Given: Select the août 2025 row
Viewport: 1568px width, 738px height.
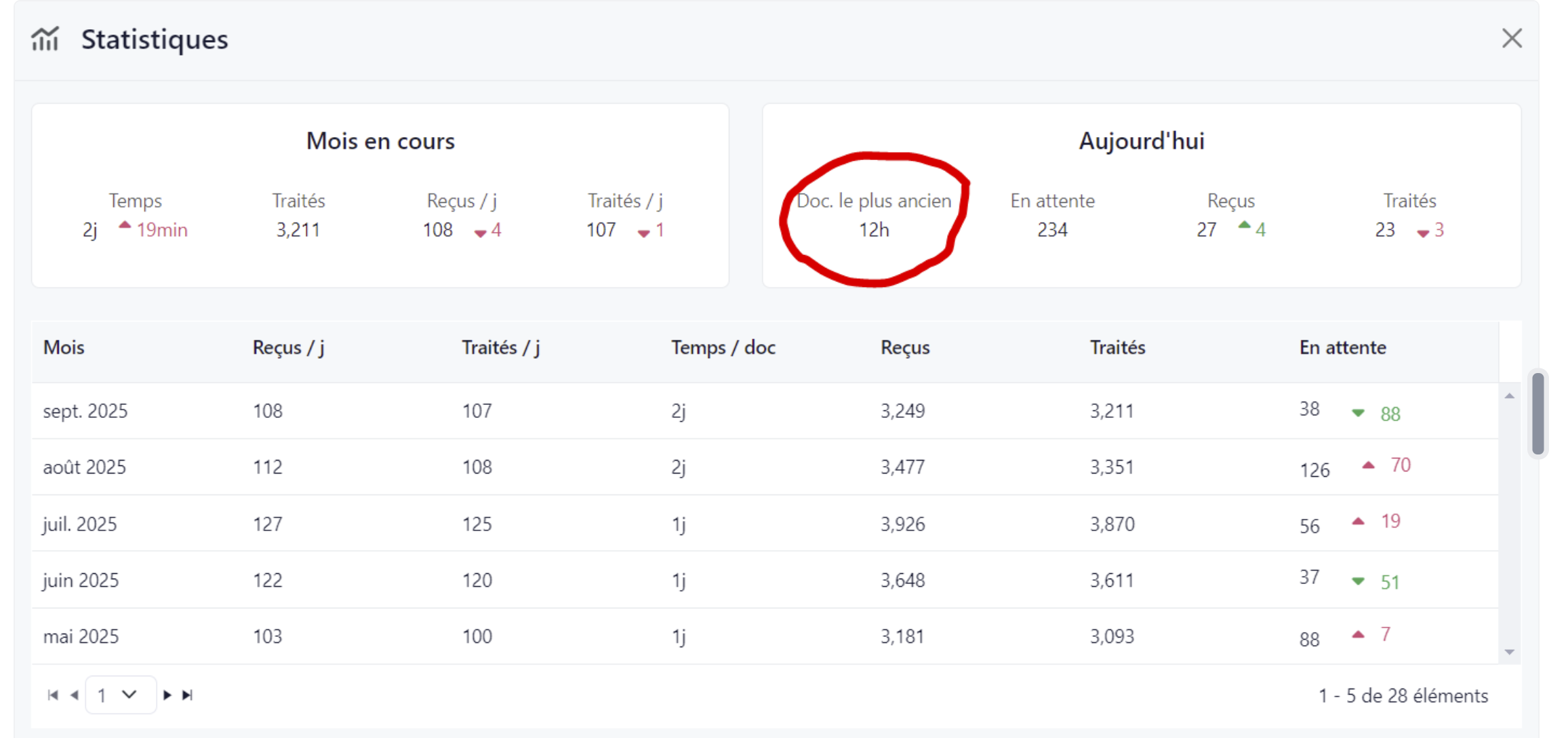Looking at the screenshot, I should click(x=84, y=467).
